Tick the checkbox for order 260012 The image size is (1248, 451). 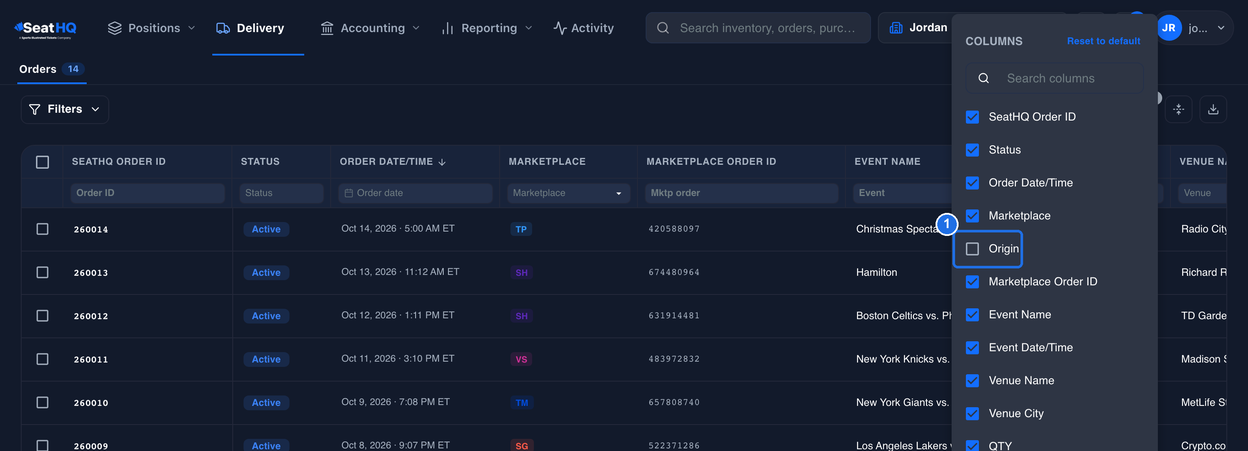(x=42, y=315)
